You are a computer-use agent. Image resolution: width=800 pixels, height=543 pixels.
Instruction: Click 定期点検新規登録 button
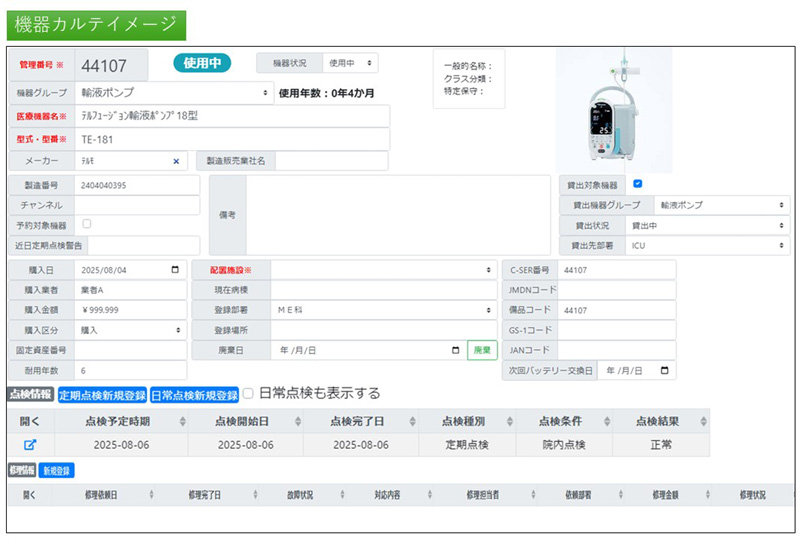point(102,394)
